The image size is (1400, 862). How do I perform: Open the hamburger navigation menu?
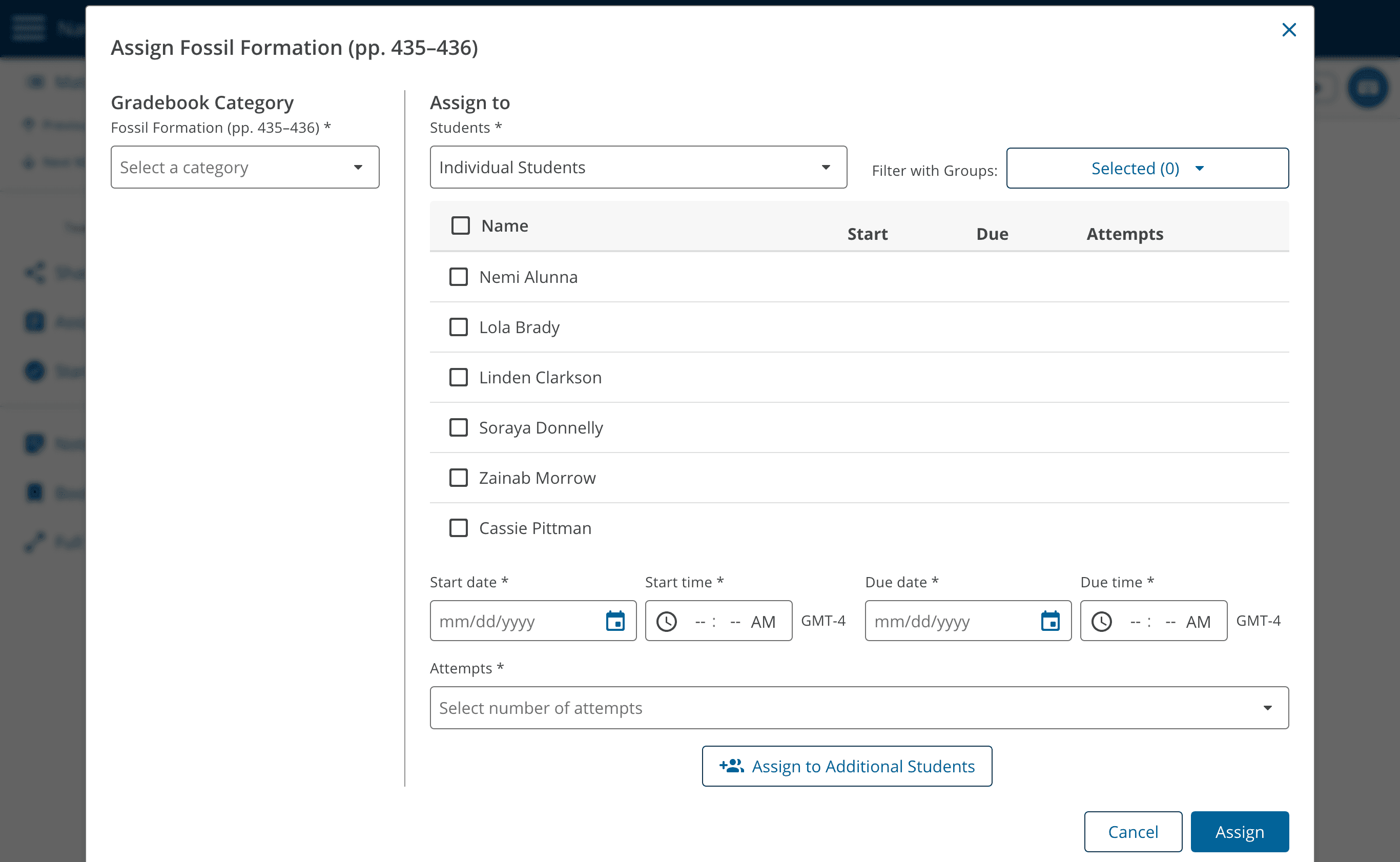pyautogui.click(x=29, y=27)
